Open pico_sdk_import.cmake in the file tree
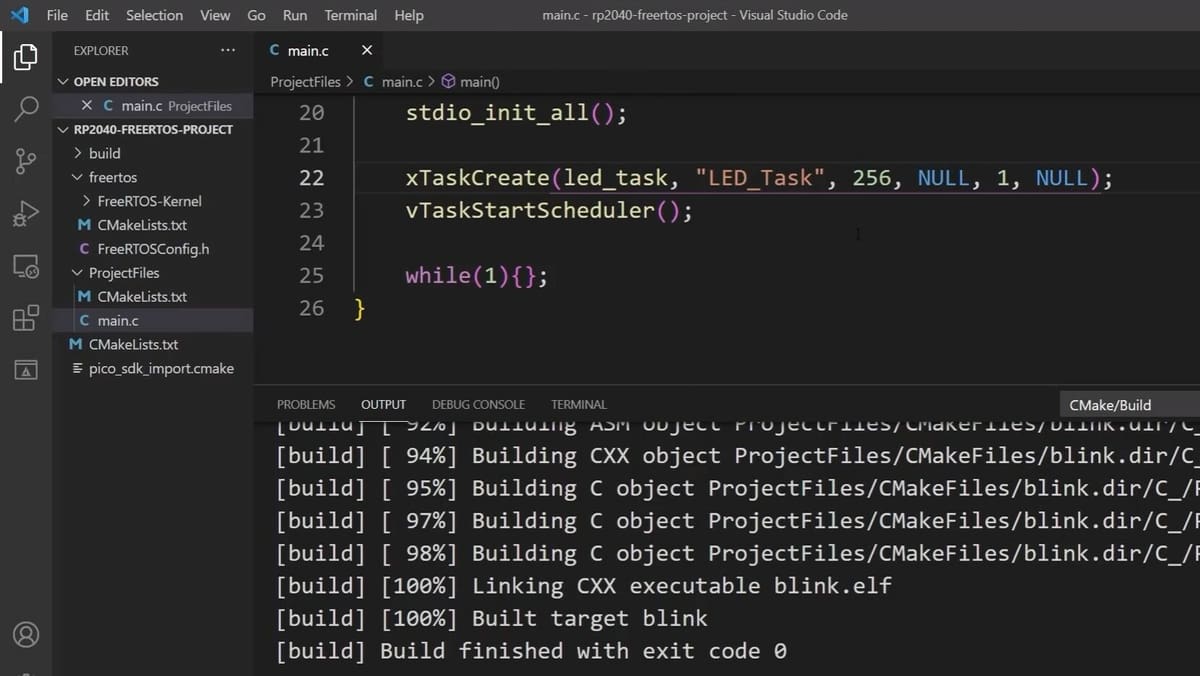Viewport: 1200px width, 676px height. click(161, 368)
